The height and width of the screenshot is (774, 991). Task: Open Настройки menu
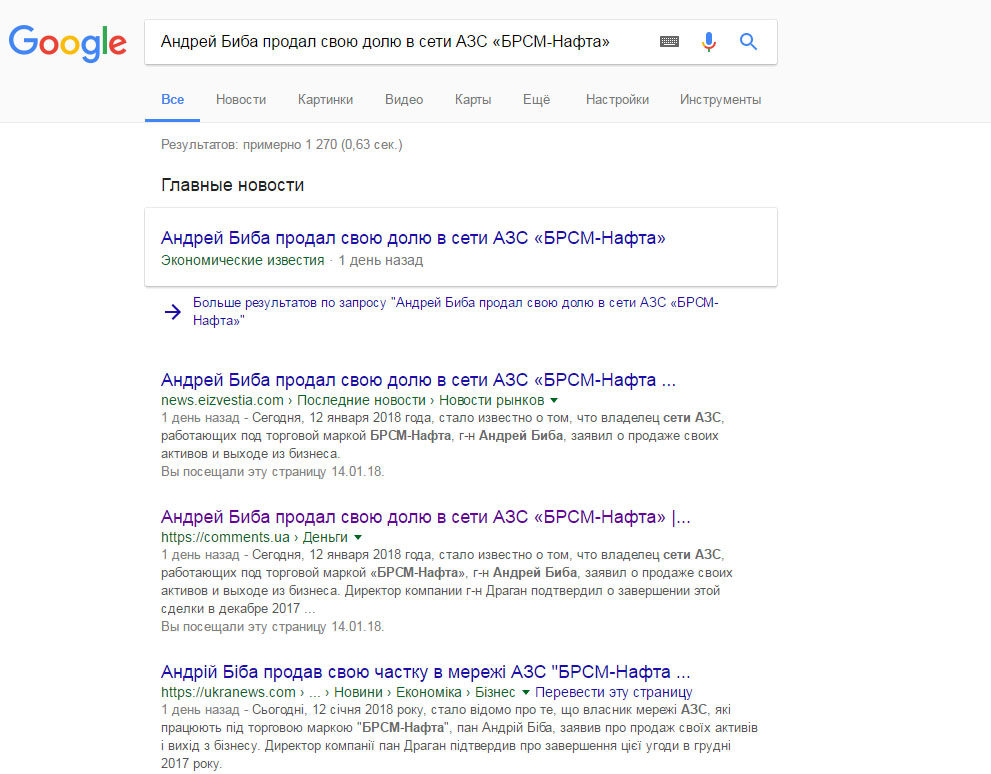click(617, 100)
